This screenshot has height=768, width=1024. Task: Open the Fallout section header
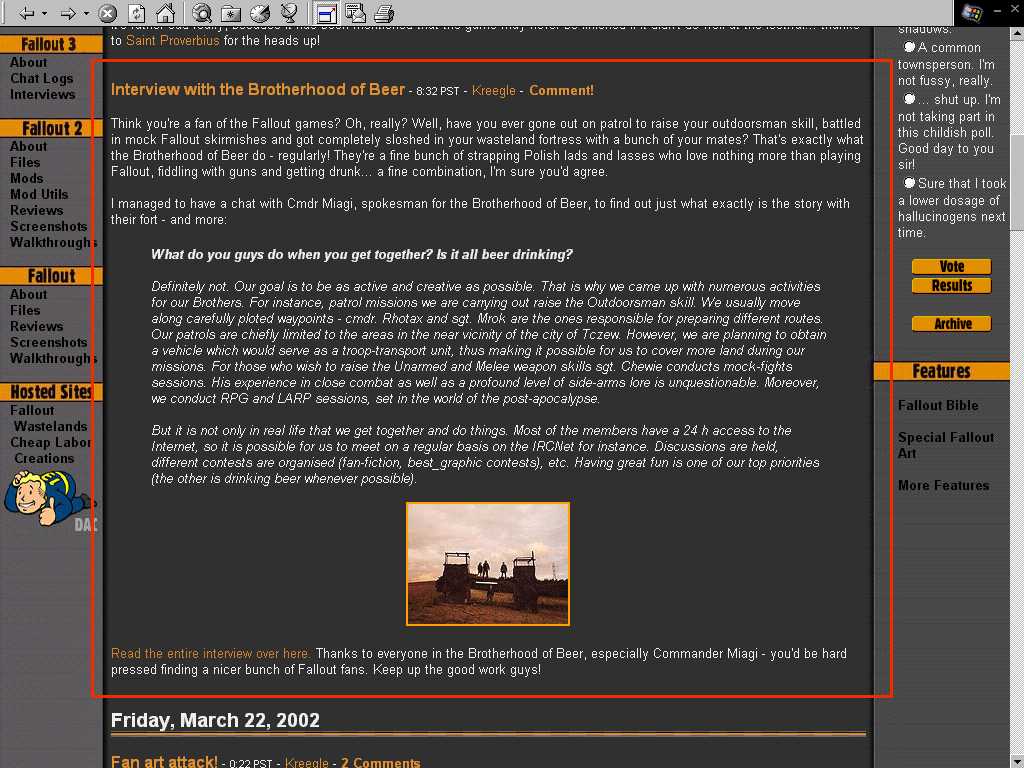[51, 276]
